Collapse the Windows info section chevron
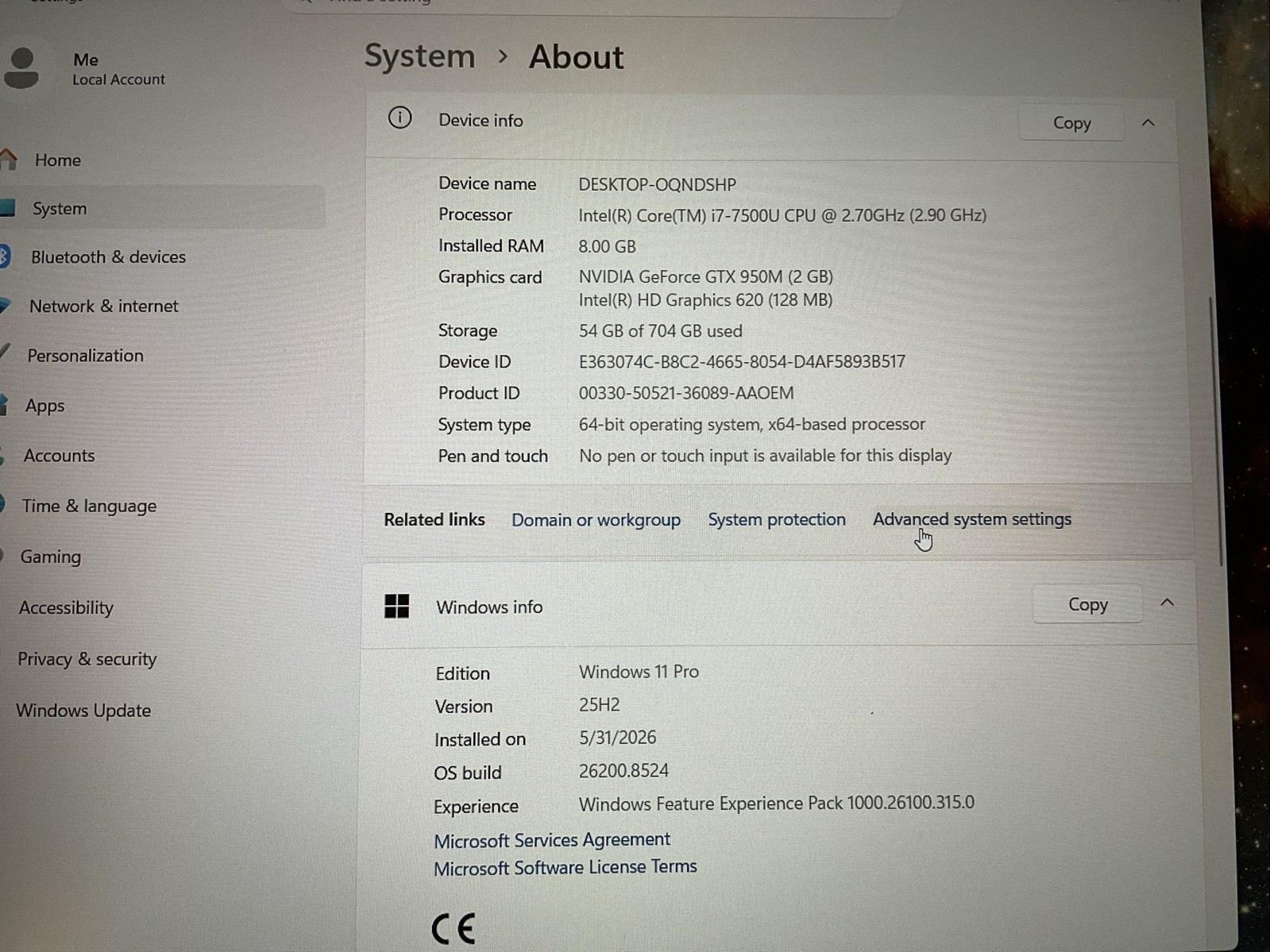This screenshot has height=952, width=1270. tap(1167, 603)
